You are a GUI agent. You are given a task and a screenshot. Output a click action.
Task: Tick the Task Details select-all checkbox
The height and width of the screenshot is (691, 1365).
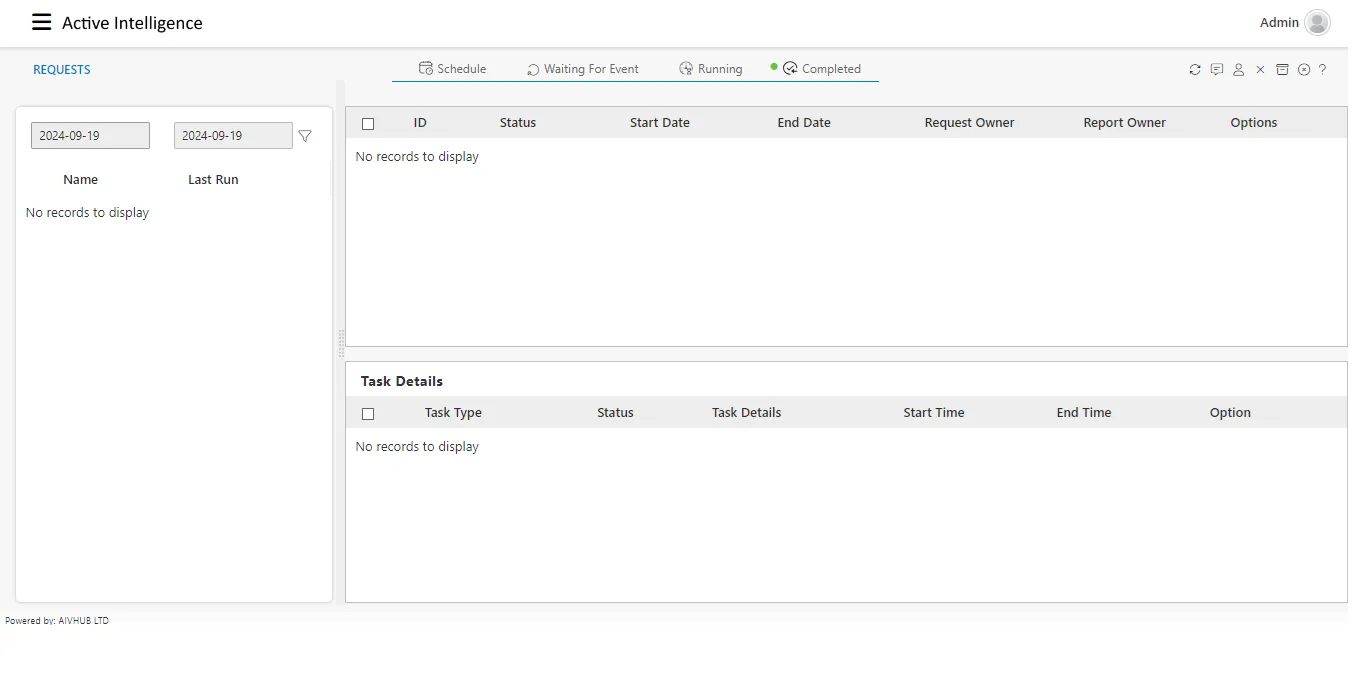(x=368, y=414)
